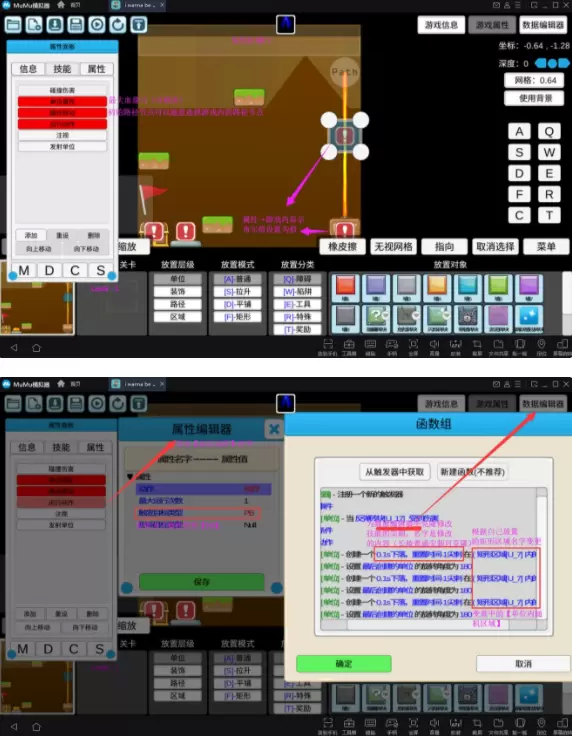Click circular reload icon in upper editor toolbar
572x736 pixels.
[118, 24]
